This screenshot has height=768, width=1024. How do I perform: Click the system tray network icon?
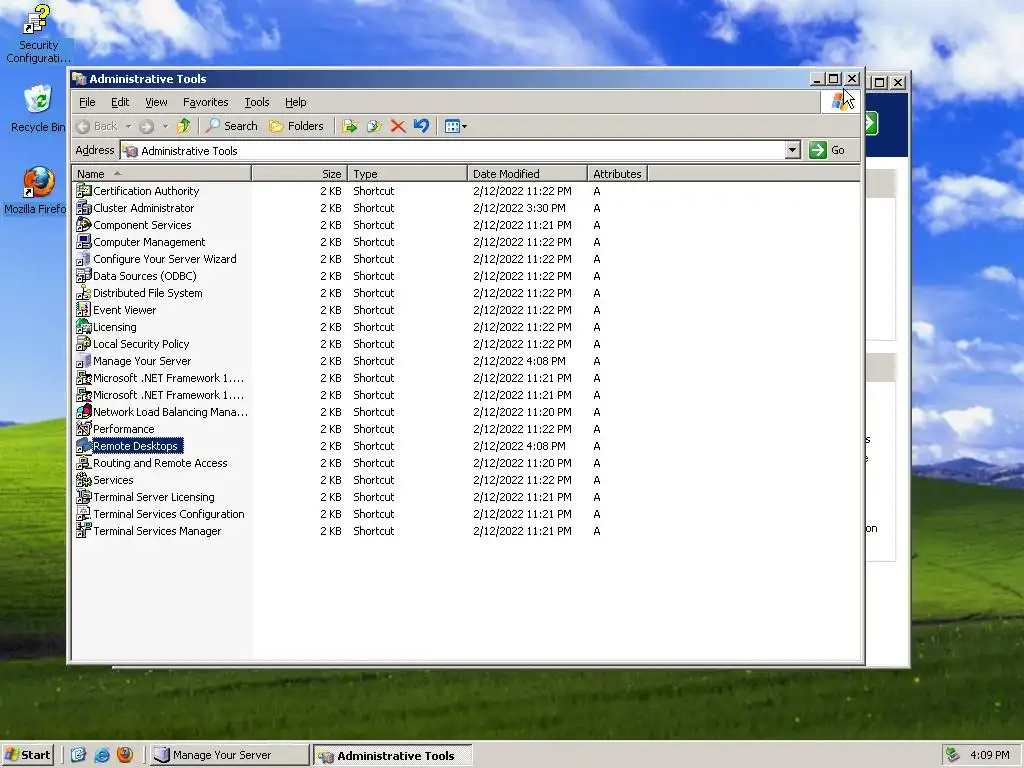tap(953, 755)
